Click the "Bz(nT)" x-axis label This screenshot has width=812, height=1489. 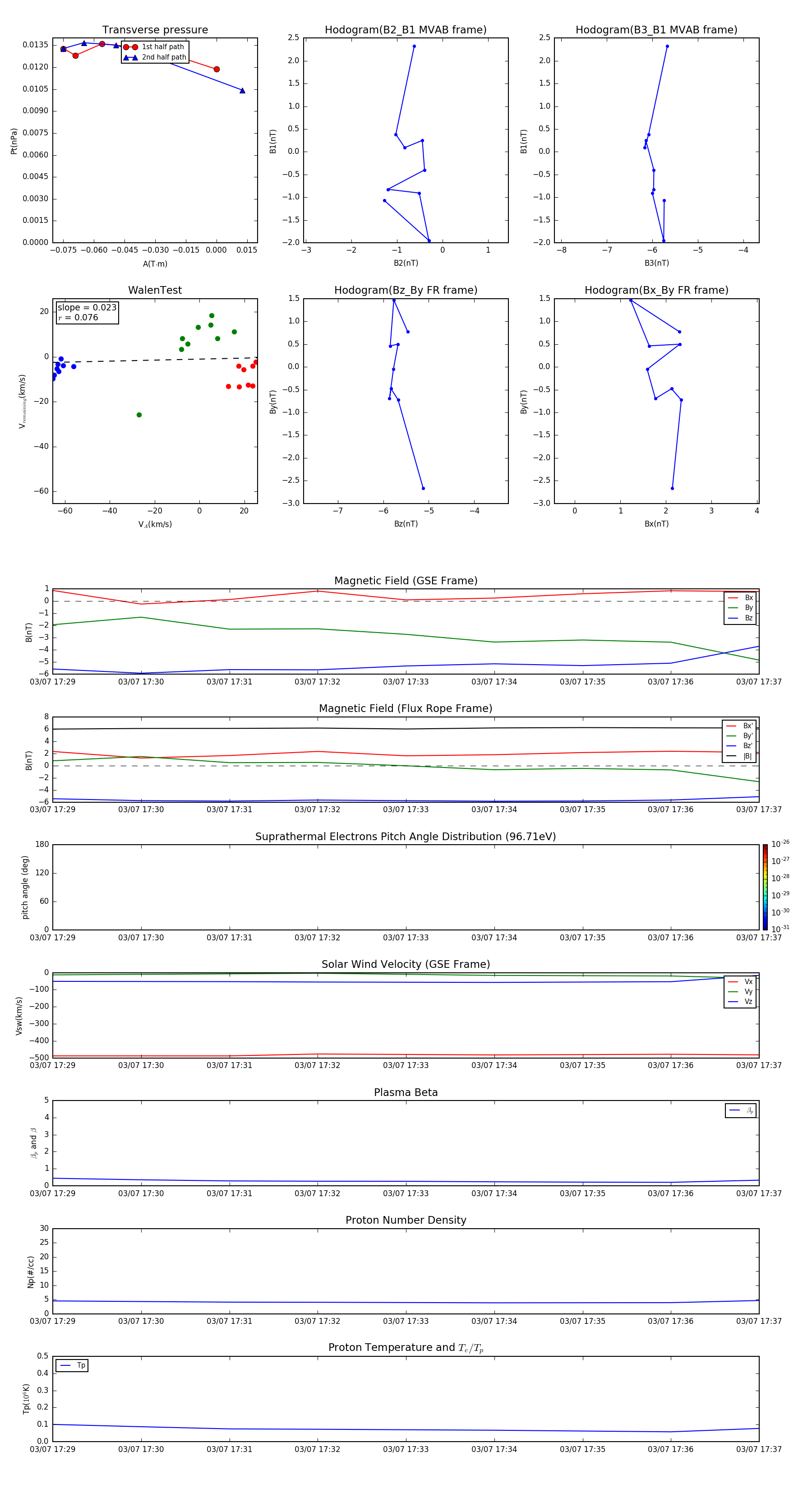coord(406,524)
